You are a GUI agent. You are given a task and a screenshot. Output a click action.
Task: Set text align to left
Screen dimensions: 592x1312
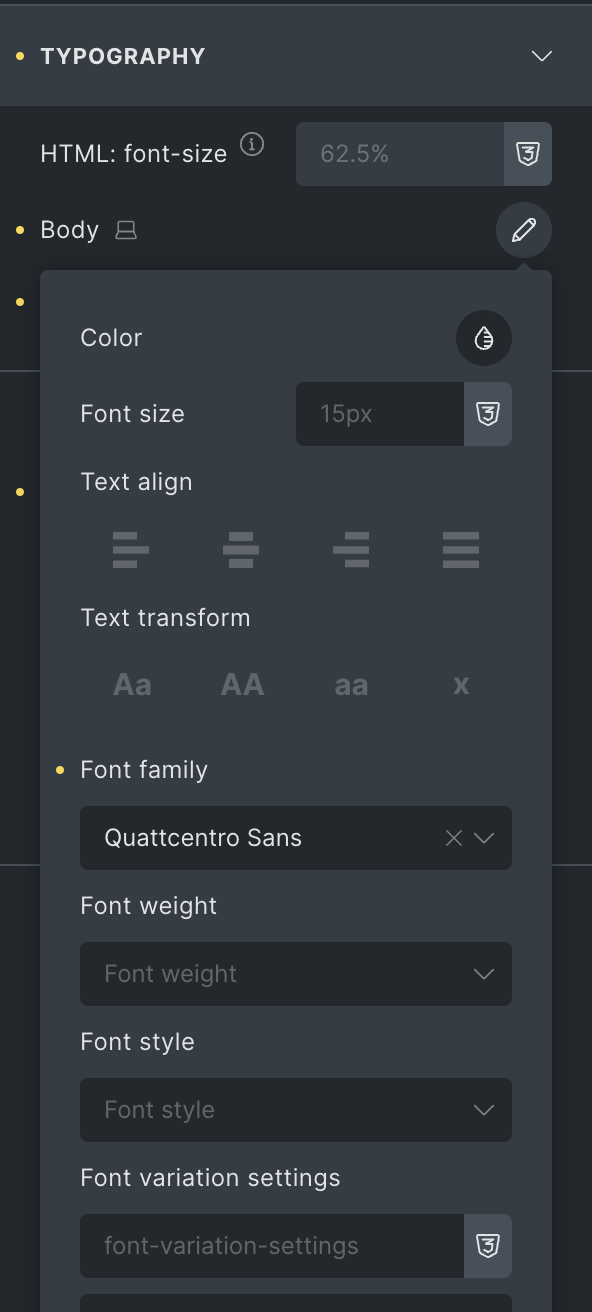(131, 550)
